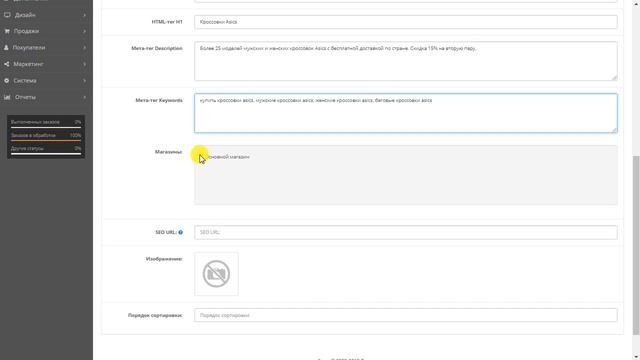Open the Покупатели sidebar menu item
Screen dimensions: 640x360
tap(46, 48)
